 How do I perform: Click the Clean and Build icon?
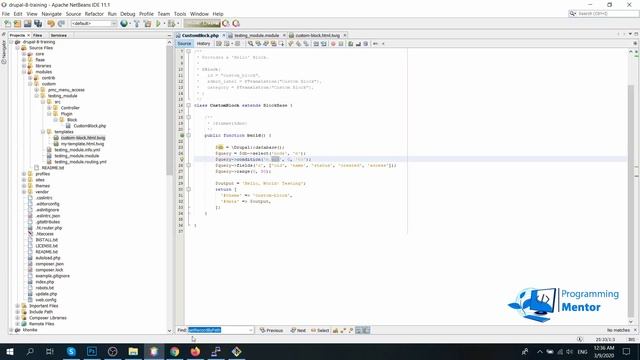(x=147, y=24)
